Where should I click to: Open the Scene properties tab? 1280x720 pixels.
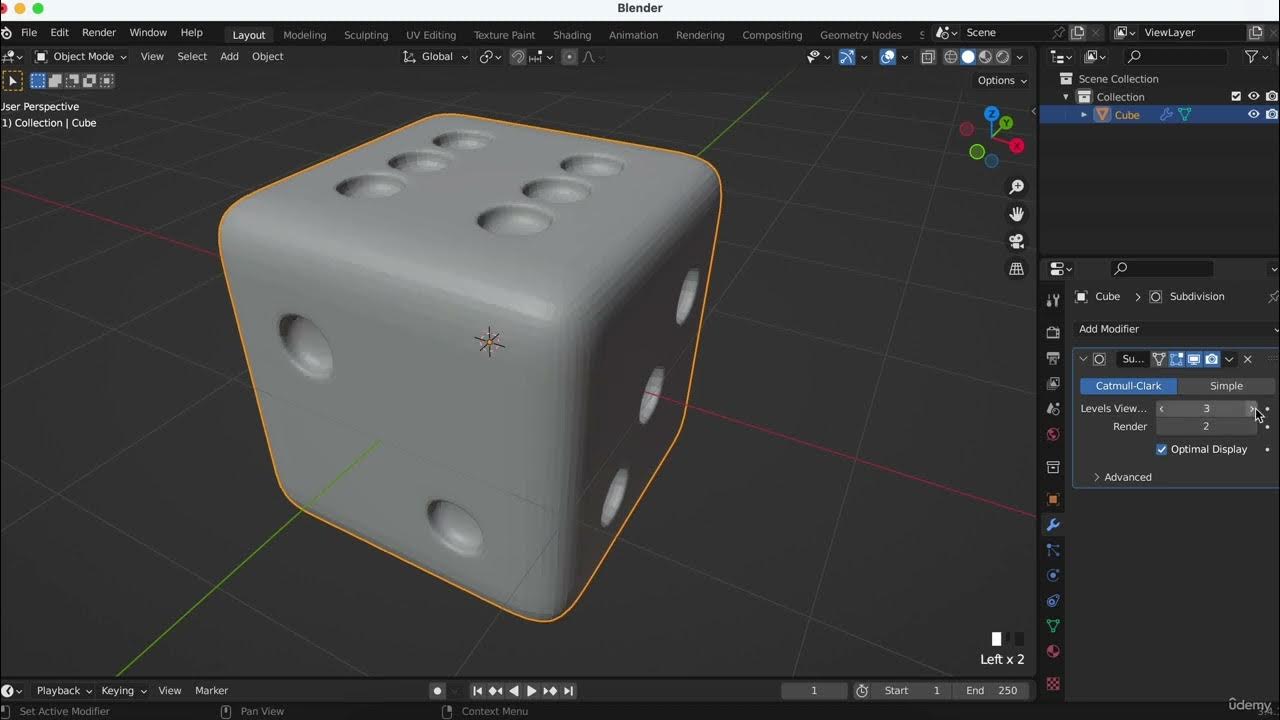[1053, 409]
